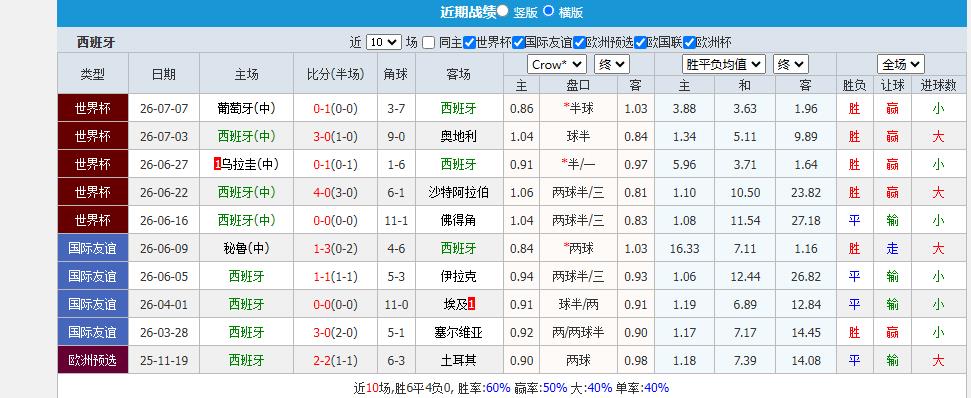This screenshot has width=971, height=398.
Task: Click 葡萄牙(中) home team link
Action: pos(246,108)
